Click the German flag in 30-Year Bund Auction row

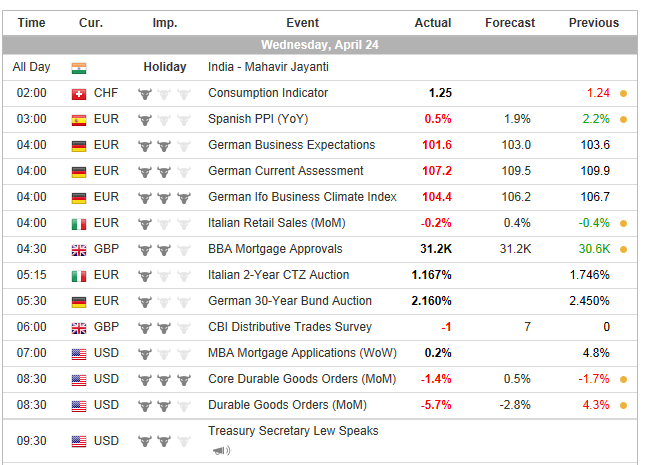click(x=79, y=302)
